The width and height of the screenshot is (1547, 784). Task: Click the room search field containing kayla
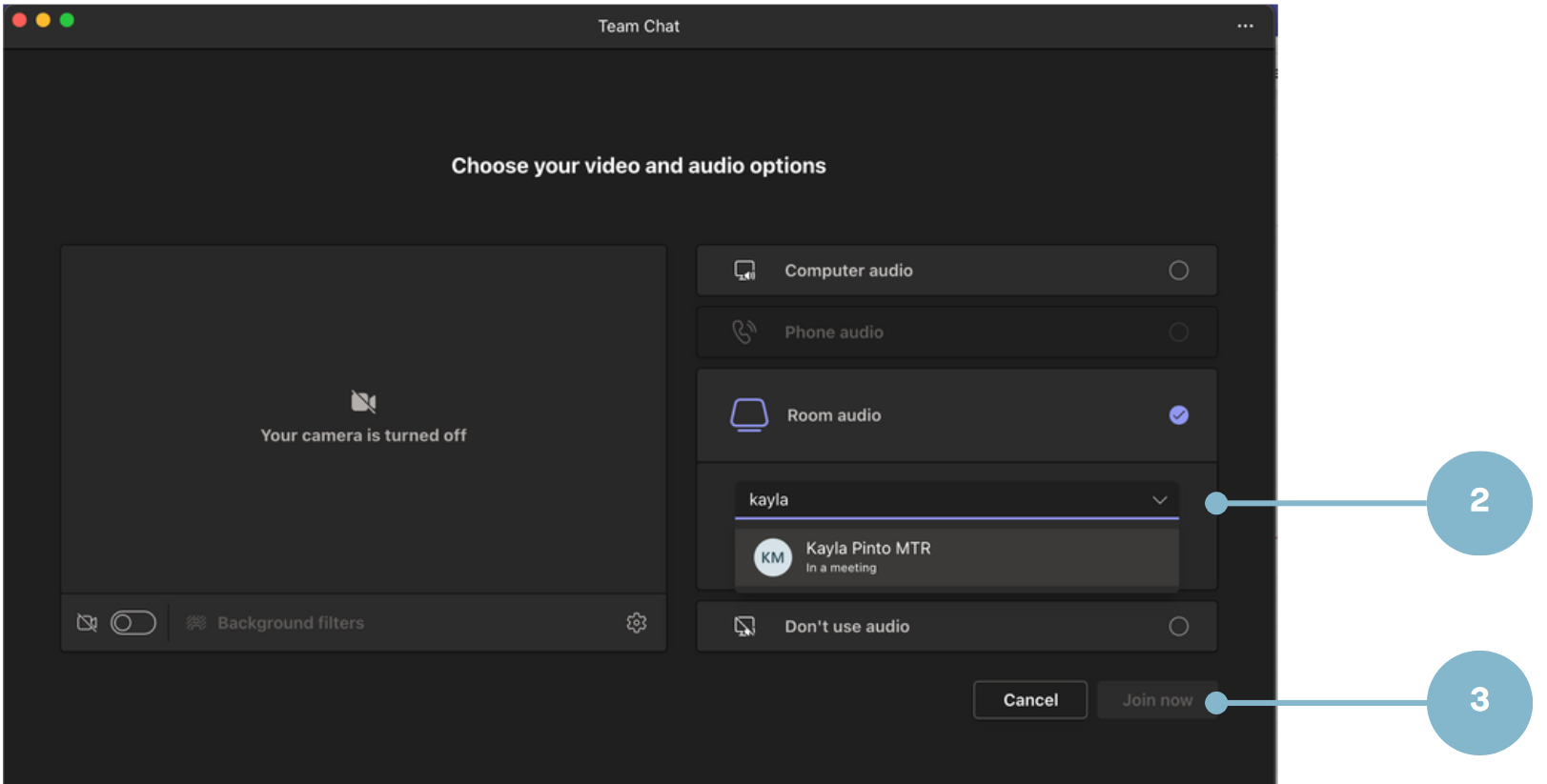(957, 500)
